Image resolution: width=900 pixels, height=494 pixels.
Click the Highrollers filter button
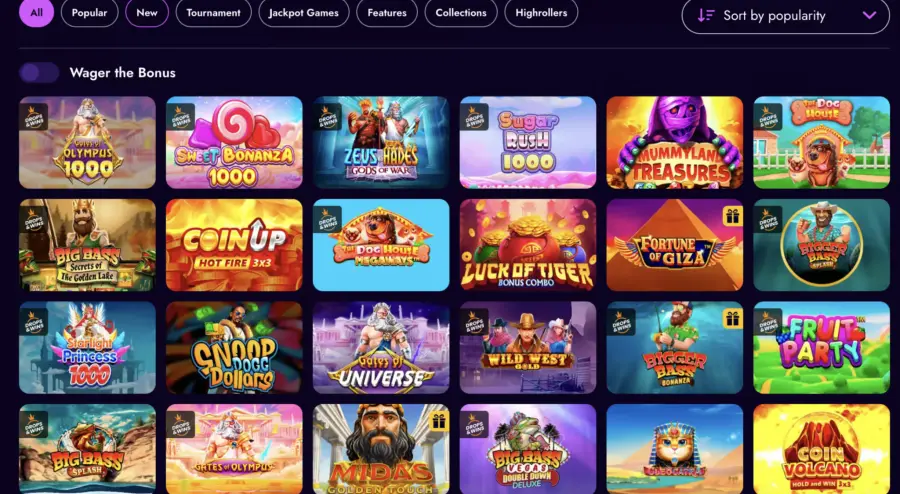pos(541,13)
